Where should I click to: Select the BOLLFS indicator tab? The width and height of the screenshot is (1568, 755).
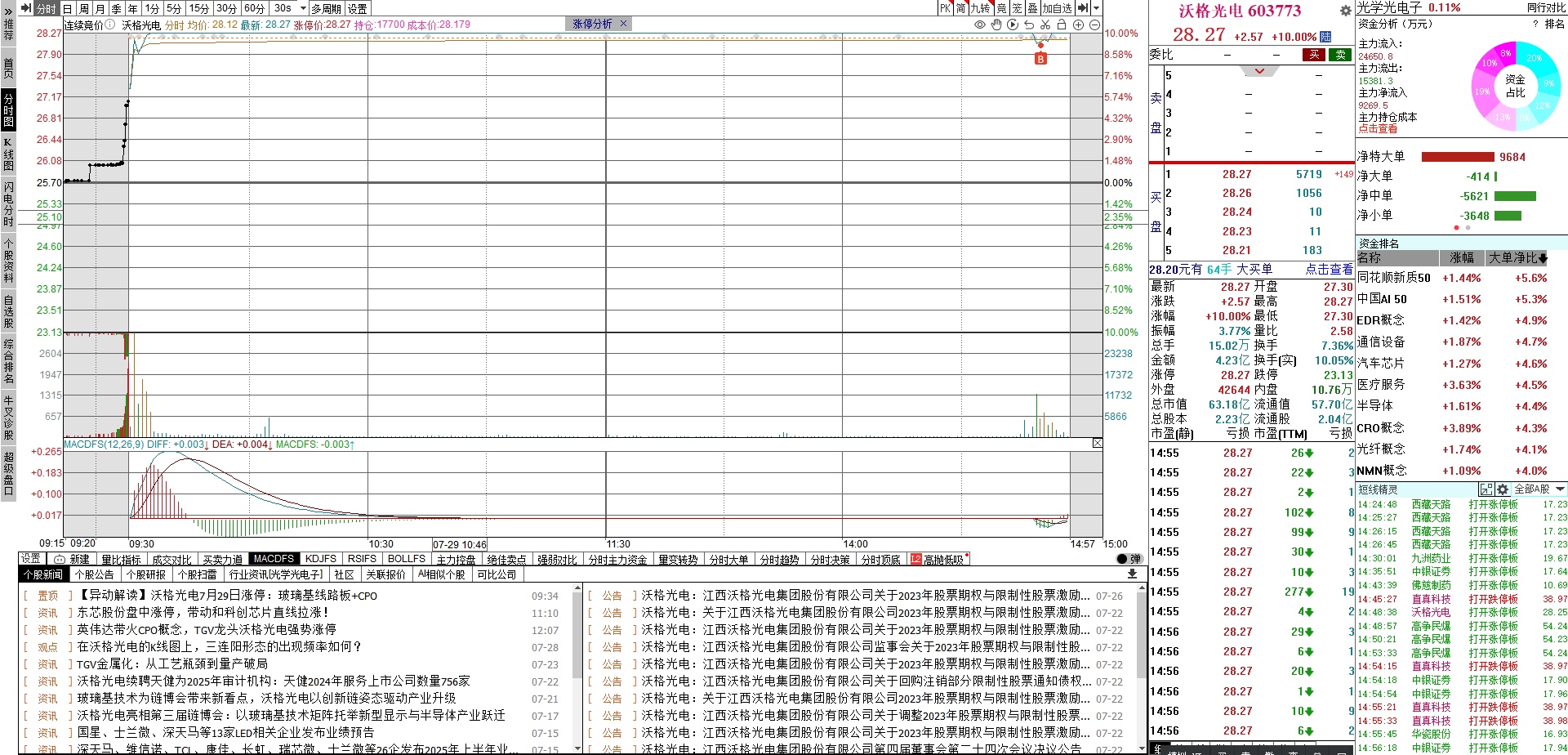(x=407, y=559)
